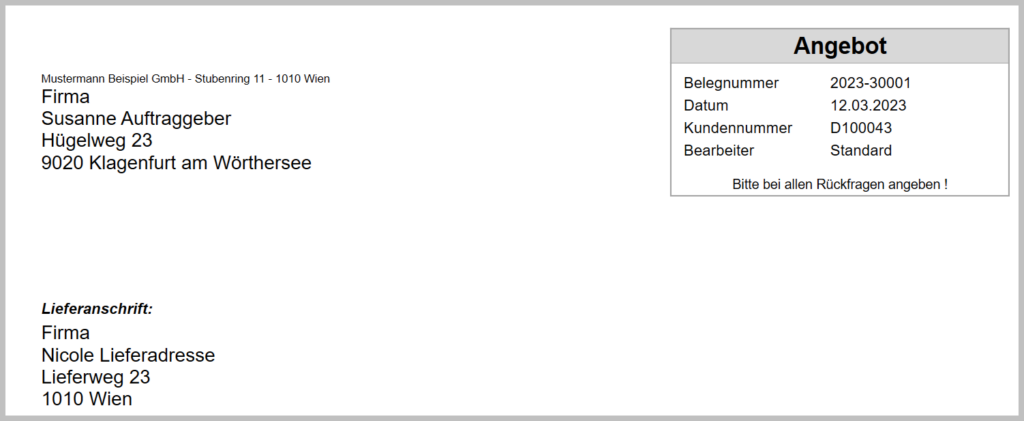Screen dimensions: 1024x421
Task: Click Firma line above Nicole Lieferadresse
Action: point(66,333)
